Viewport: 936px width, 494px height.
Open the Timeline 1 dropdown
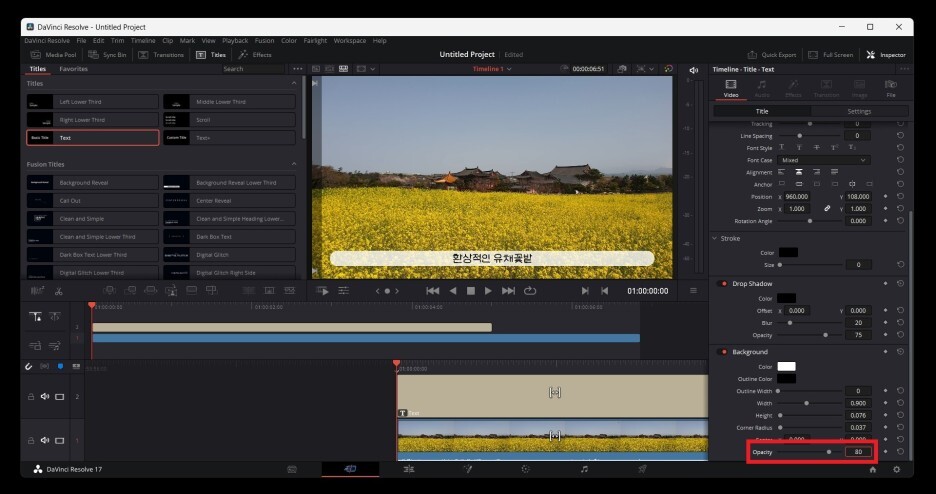pyautogui.click(x=492, y=69)
